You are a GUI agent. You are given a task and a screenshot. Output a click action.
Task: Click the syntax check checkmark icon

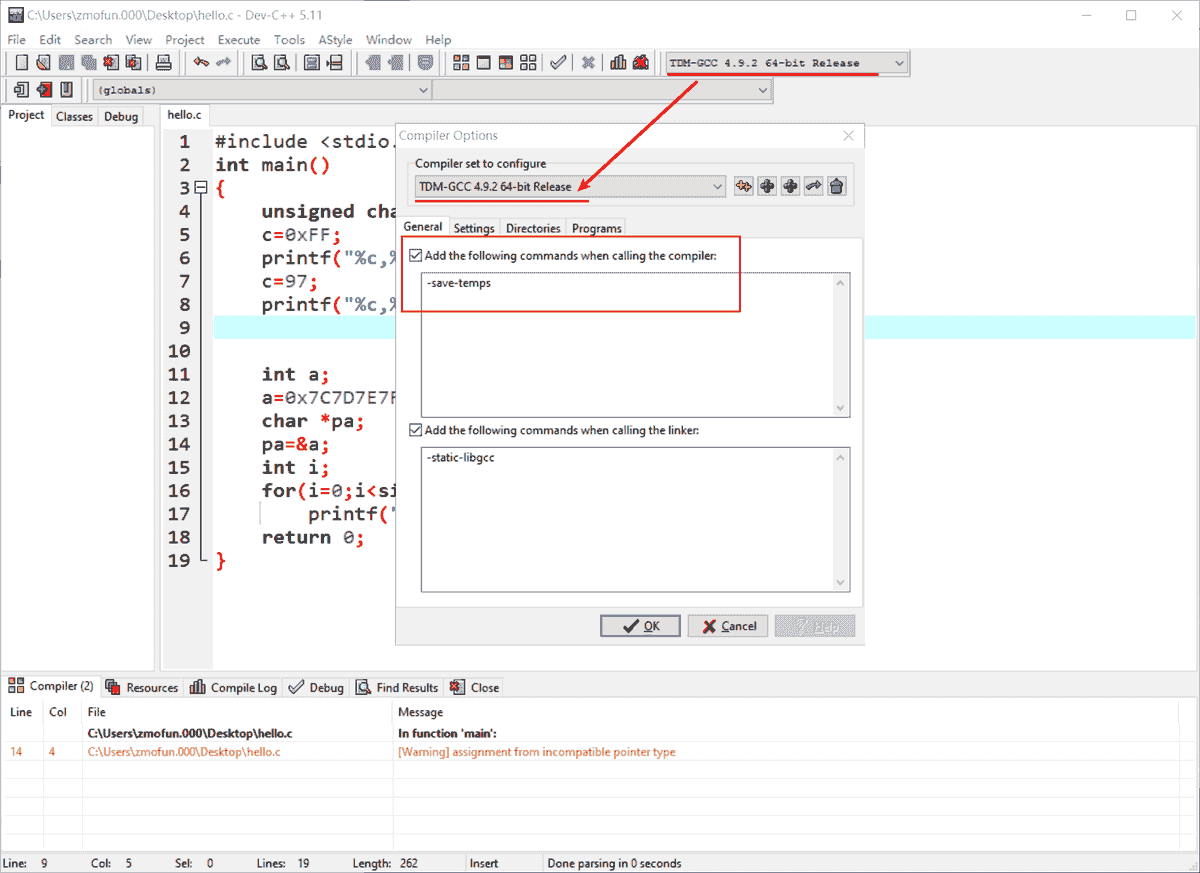pos(558,62)
